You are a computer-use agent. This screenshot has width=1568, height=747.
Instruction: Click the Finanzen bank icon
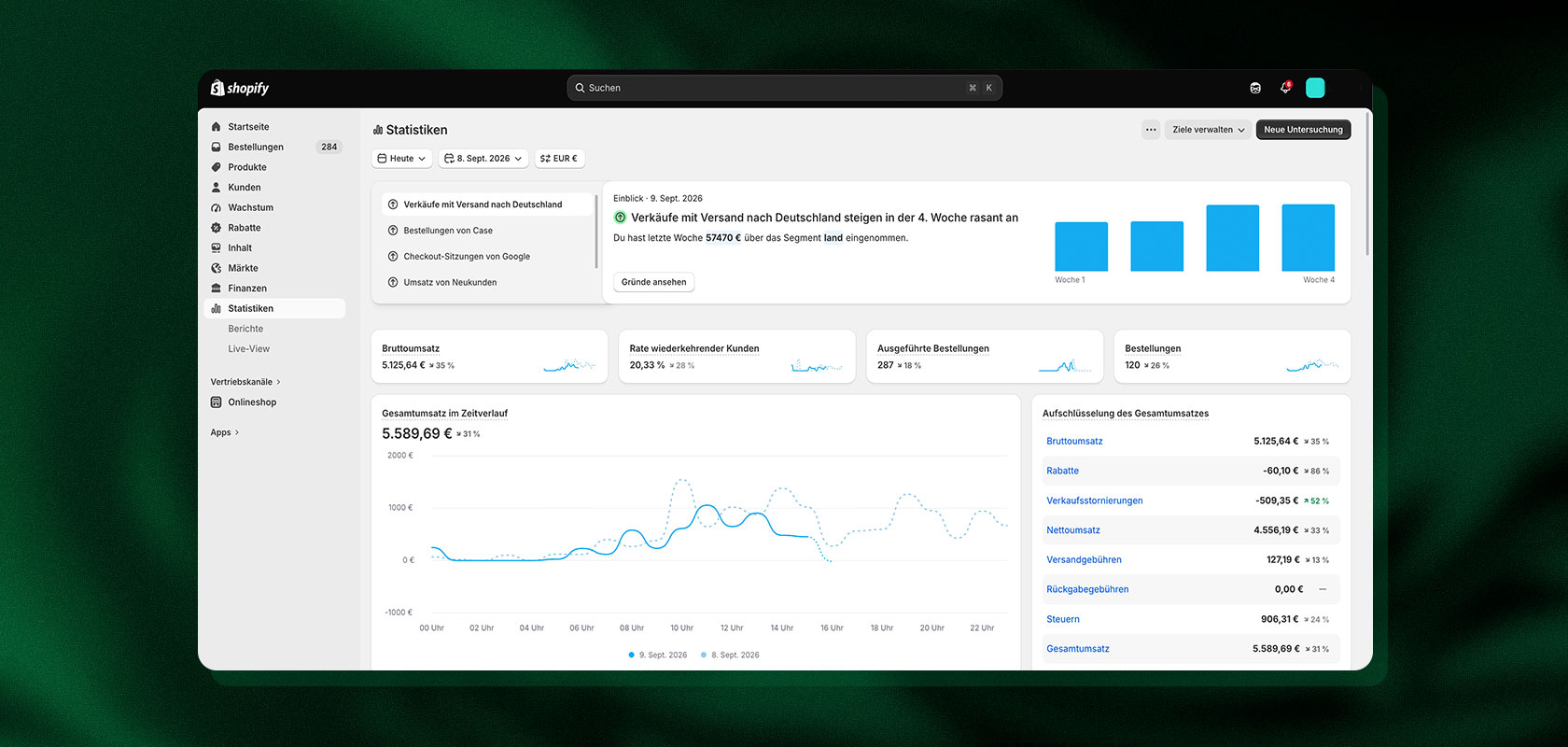[x=217, y=289]
